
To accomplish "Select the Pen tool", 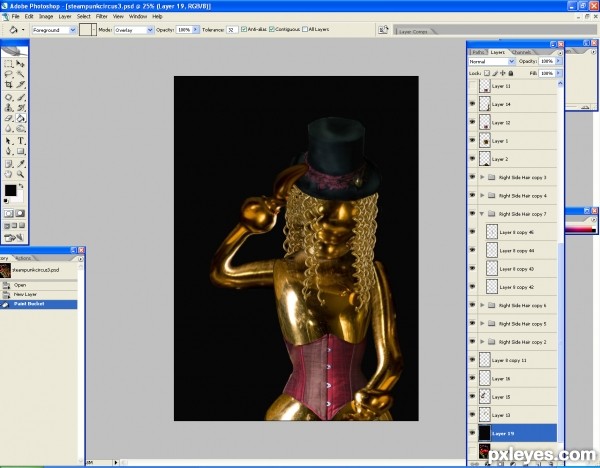I will [8, 151].
